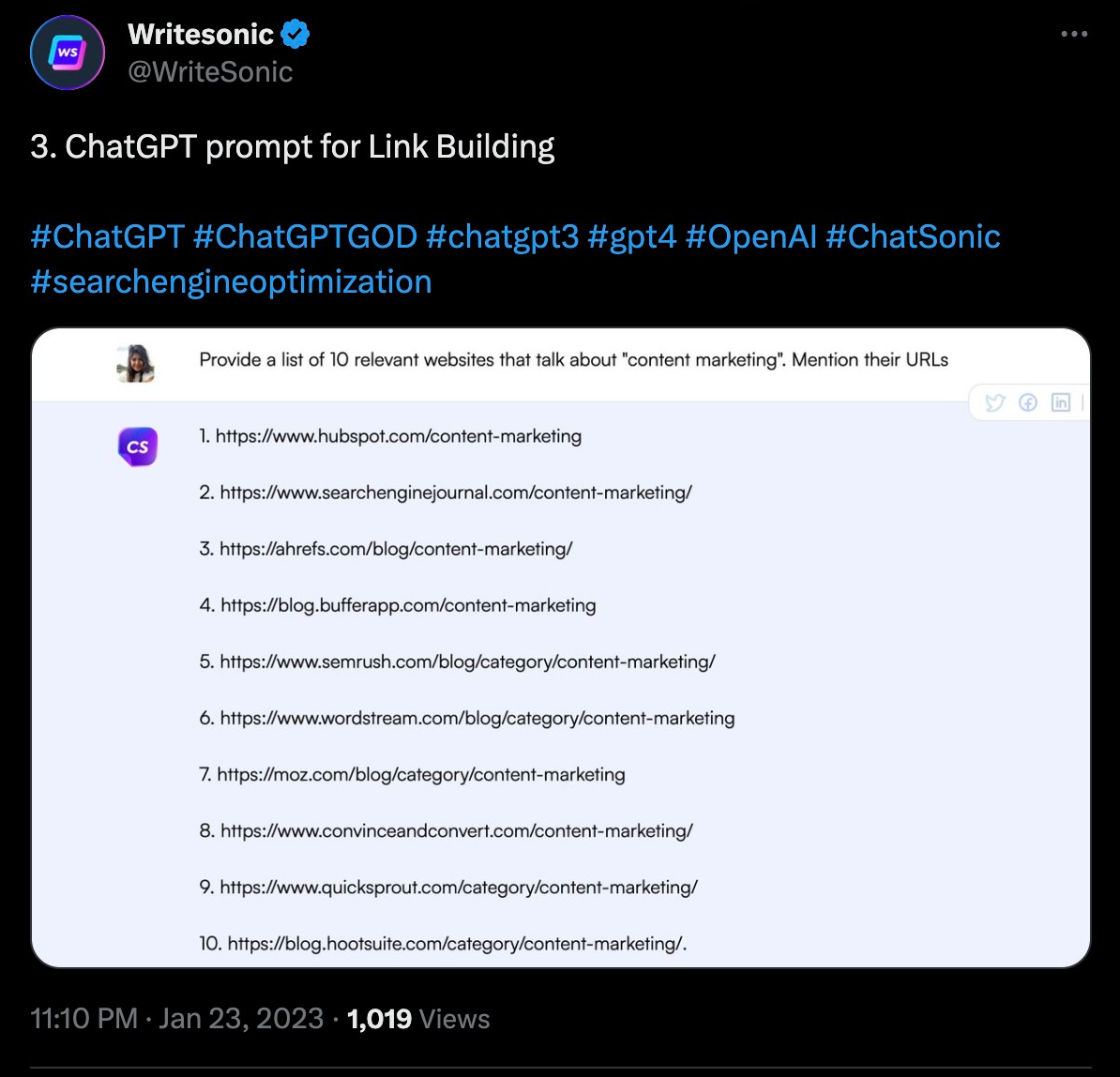Select the #searchengineoptimization hashtag
The height and width of the screenshot is (1077, 1120).
tap(231, 281)
